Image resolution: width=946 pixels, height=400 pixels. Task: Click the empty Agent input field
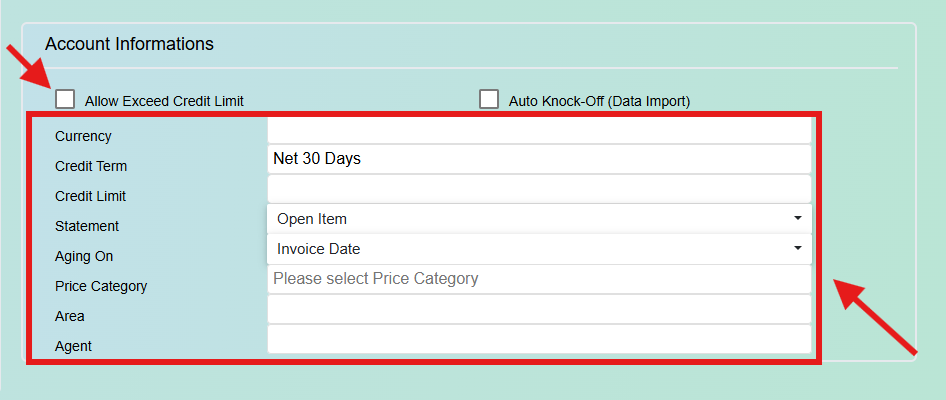tap(539, 339)
